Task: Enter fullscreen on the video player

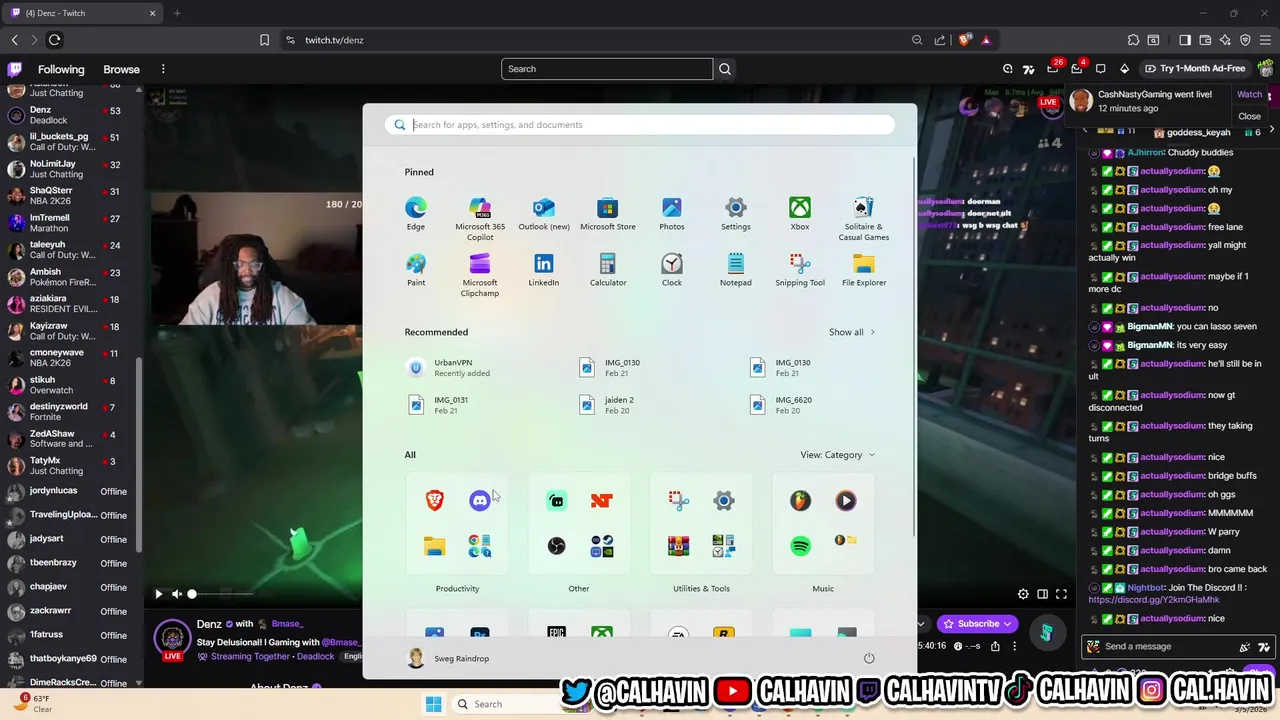Action: pyautogui.click(x=1061, y=594)
